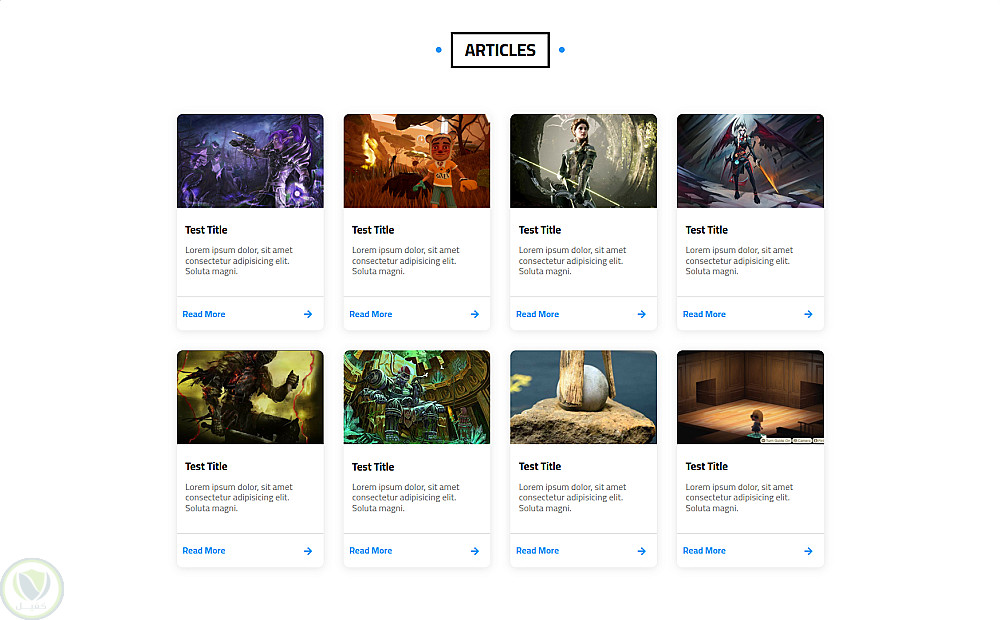Open Read More on the orange cartoon character card
1000x620 pixels.
[x=371, y=314]
